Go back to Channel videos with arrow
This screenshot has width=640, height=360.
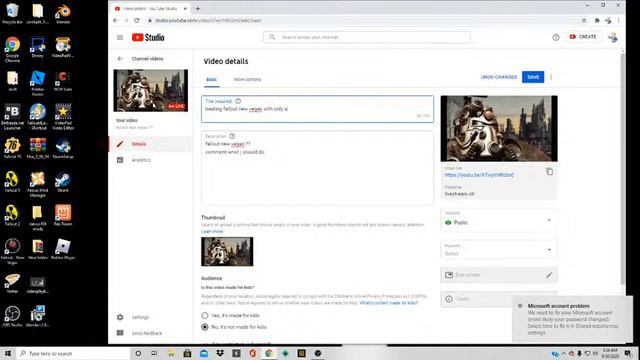point(120,59)
